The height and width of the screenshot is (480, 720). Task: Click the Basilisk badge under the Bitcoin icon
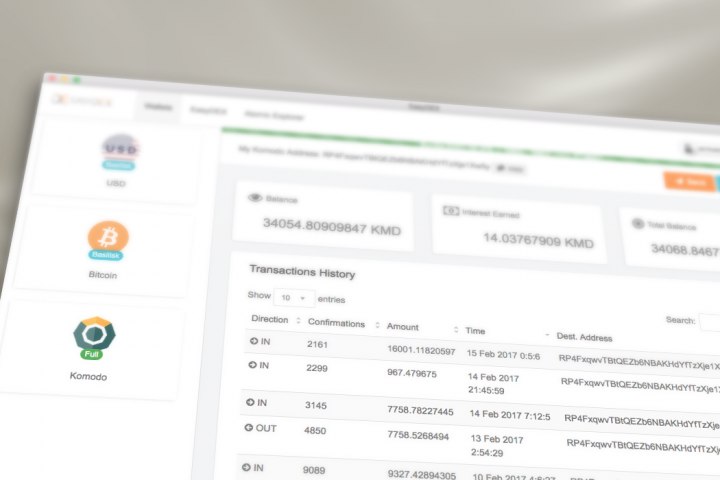pyautogui.click(x=106, y=255)
